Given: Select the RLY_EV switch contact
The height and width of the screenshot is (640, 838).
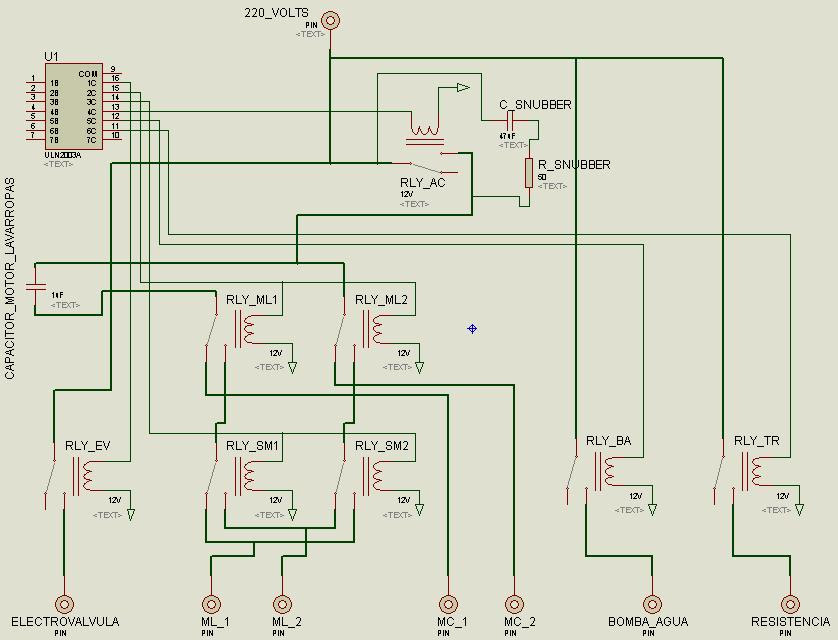Looking at the screenshot, I should click(x=55, y=477).
